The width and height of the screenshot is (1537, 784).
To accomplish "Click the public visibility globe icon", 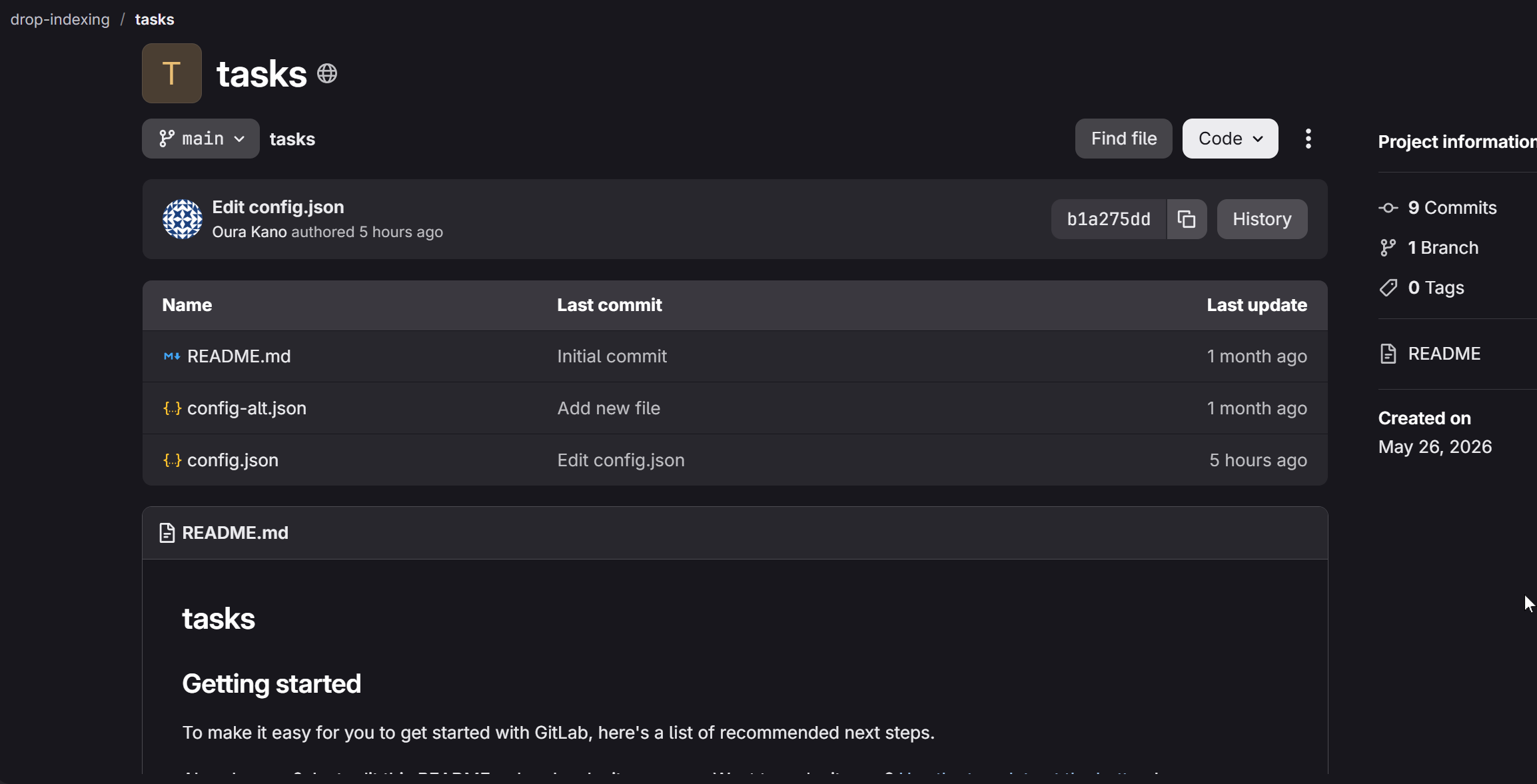I will pos(327,73).
